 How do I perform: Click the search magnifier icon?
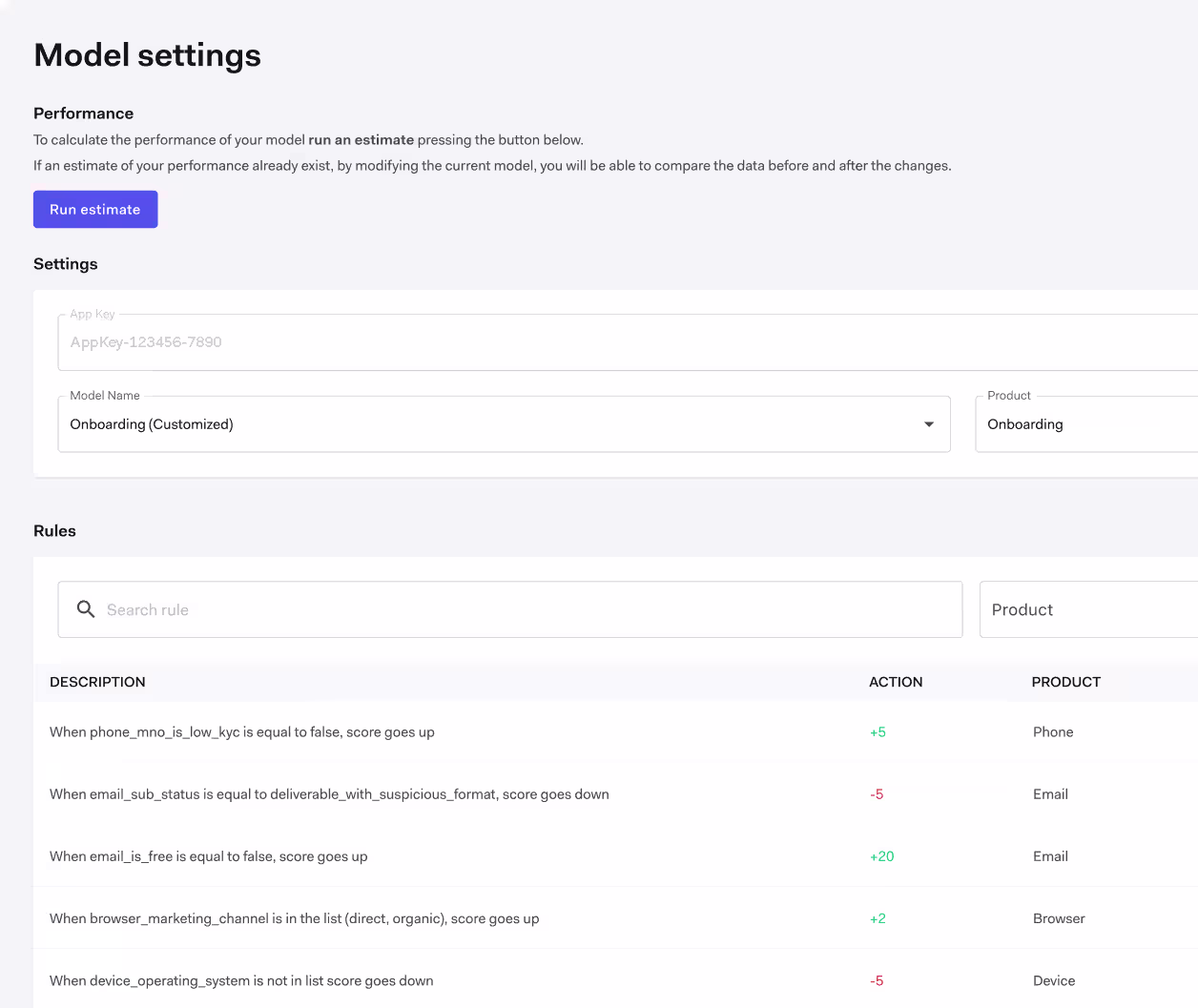[86, 609]
